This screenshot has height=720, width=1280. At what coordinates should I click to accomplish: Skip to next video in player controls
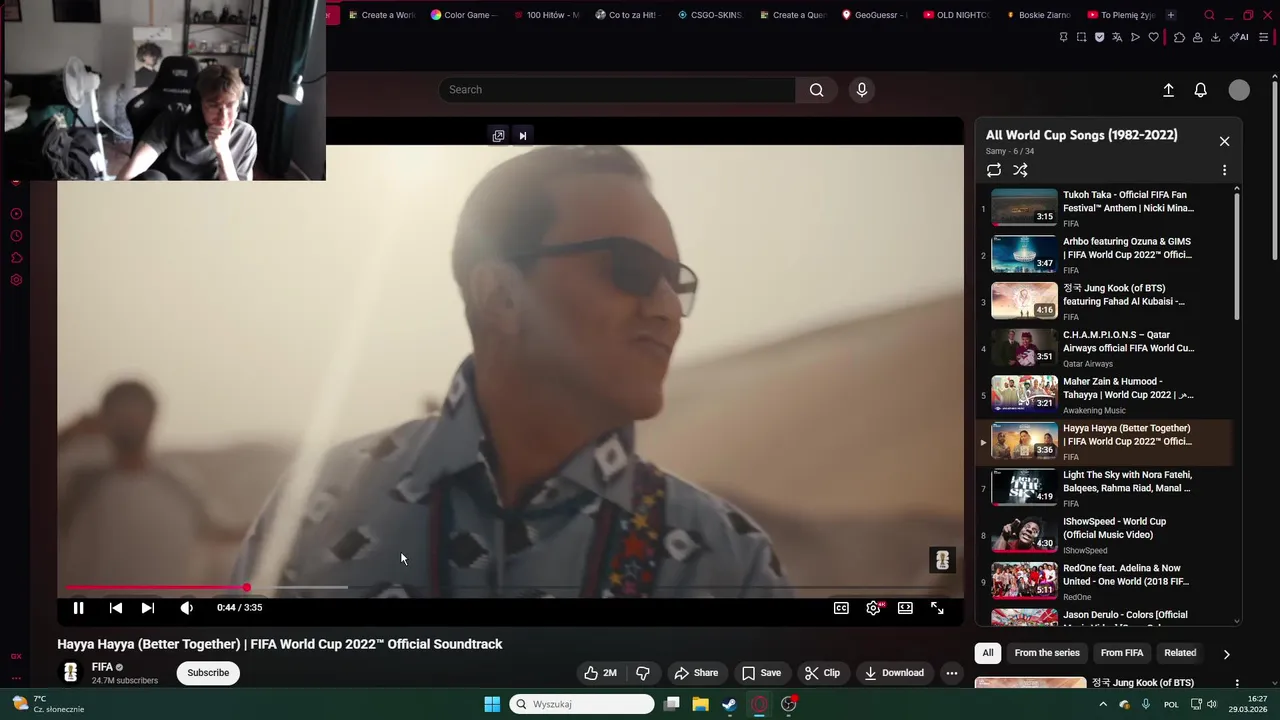tap(148, 608)
